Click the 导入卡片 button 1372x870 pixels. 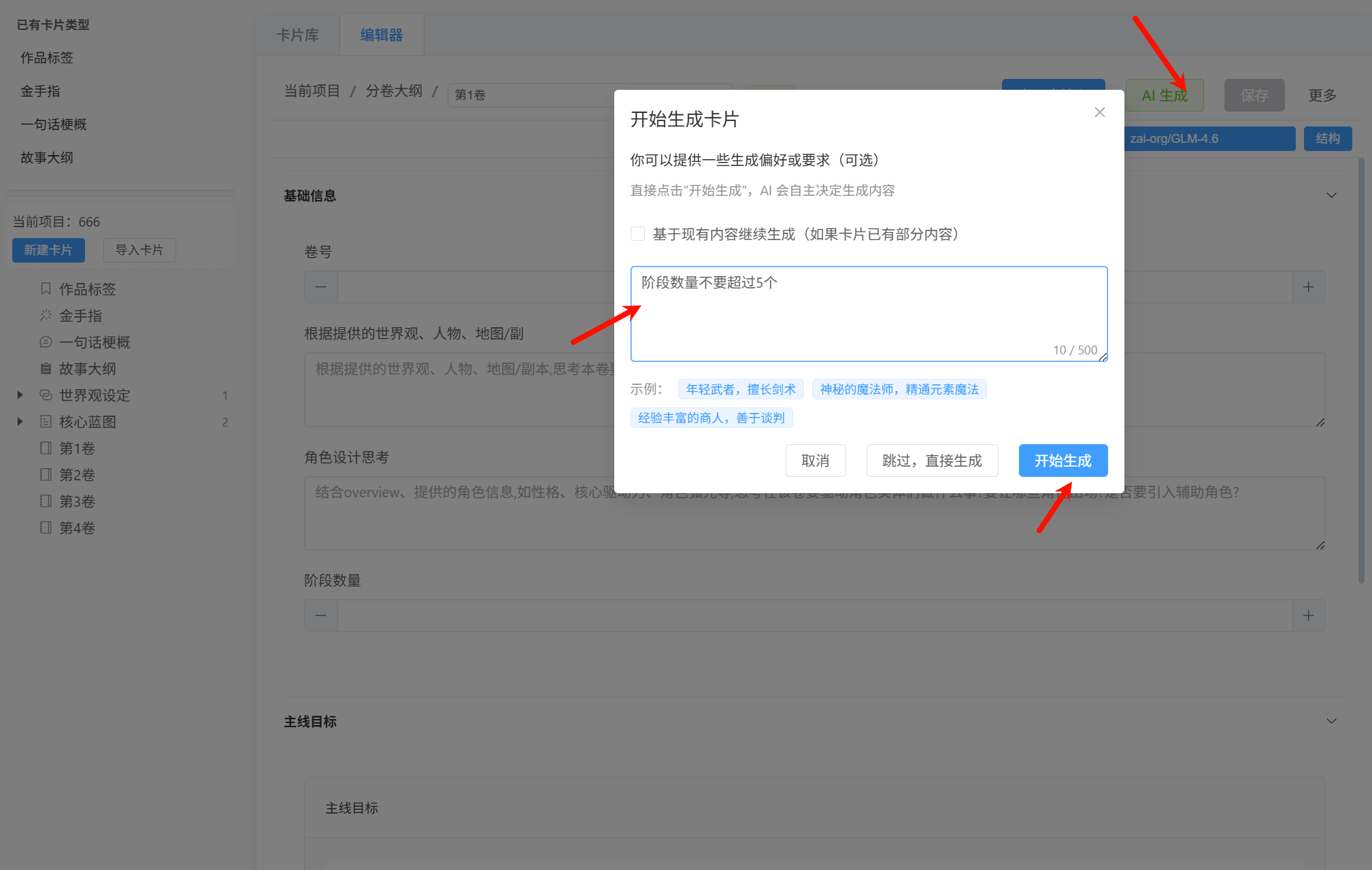point(139,250)
